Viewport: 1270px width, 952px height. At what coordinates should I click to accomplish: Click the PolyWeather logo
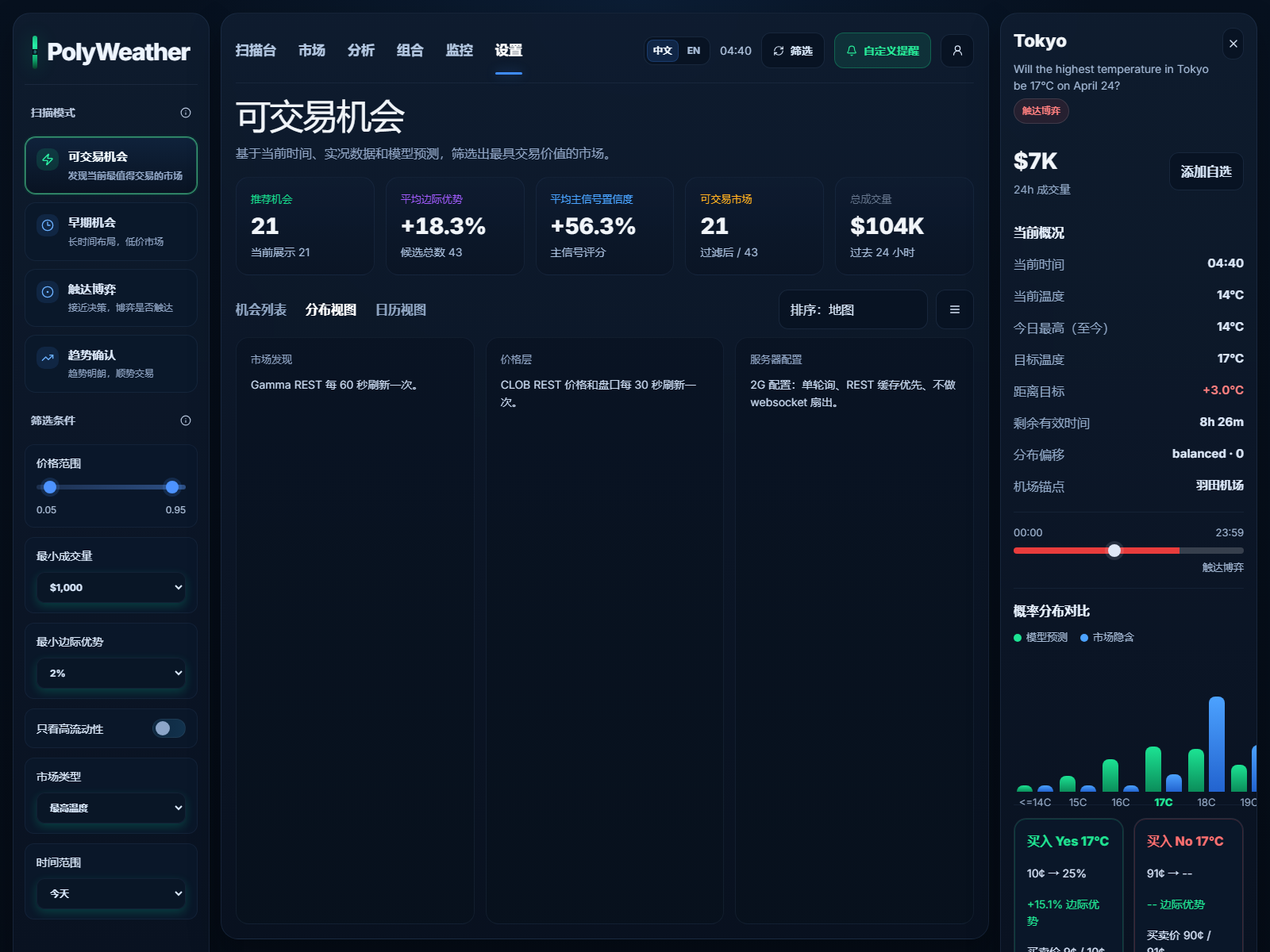coord(111,52)
